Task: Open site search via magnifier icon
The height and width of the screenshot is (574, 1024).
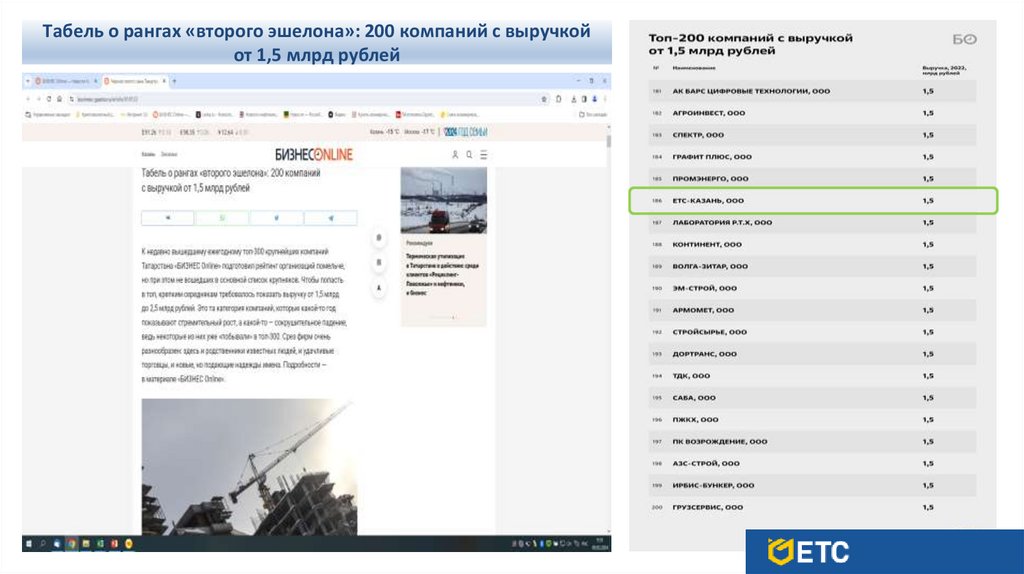Action: [x=470, y=155]
